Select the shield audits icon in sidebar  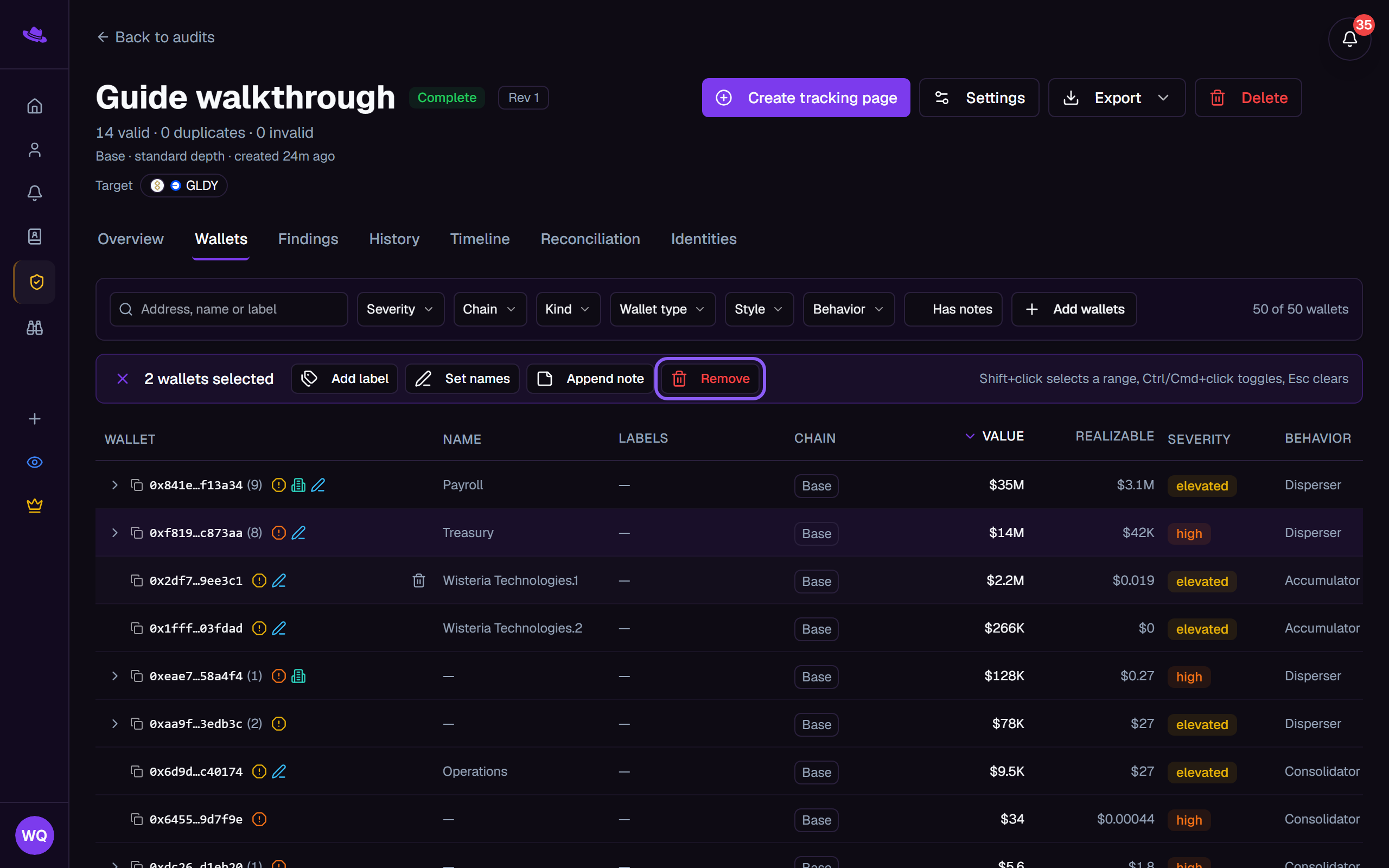point(36,282)
